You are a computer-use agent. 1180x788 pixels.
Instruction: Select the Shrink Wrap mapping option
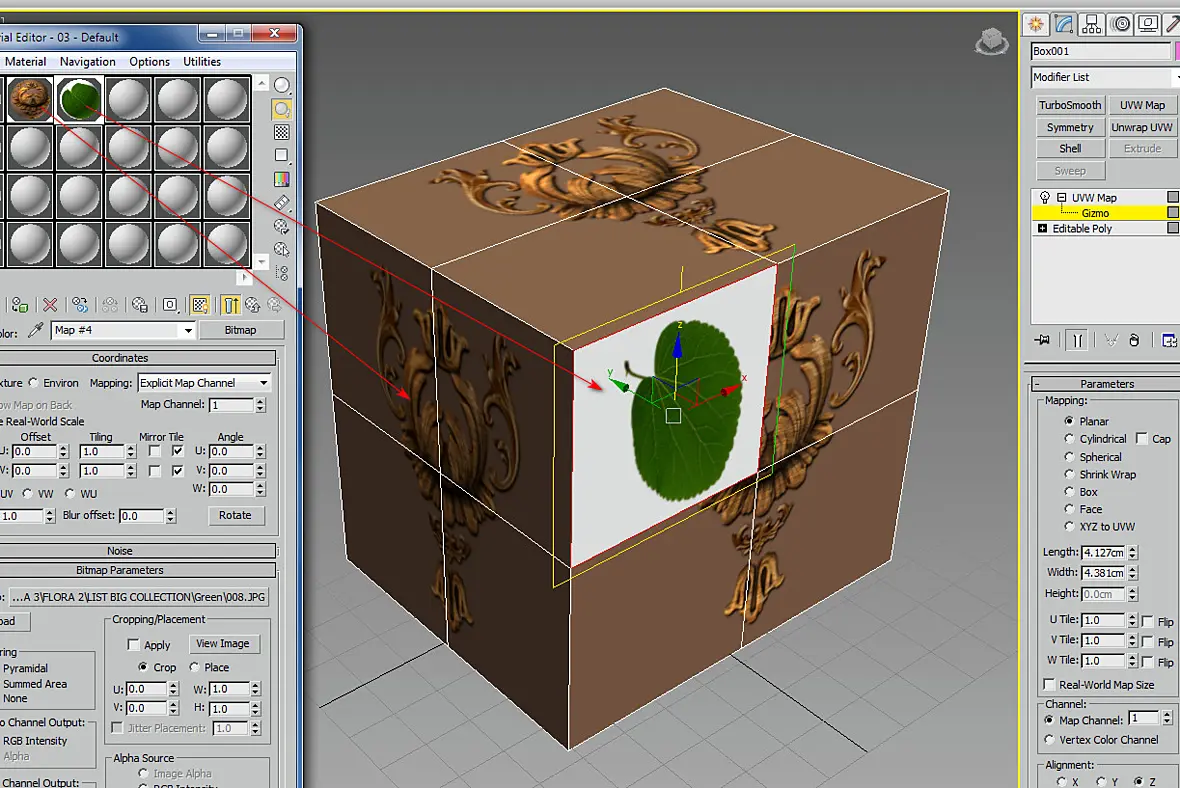click(x=1069, y=474)
